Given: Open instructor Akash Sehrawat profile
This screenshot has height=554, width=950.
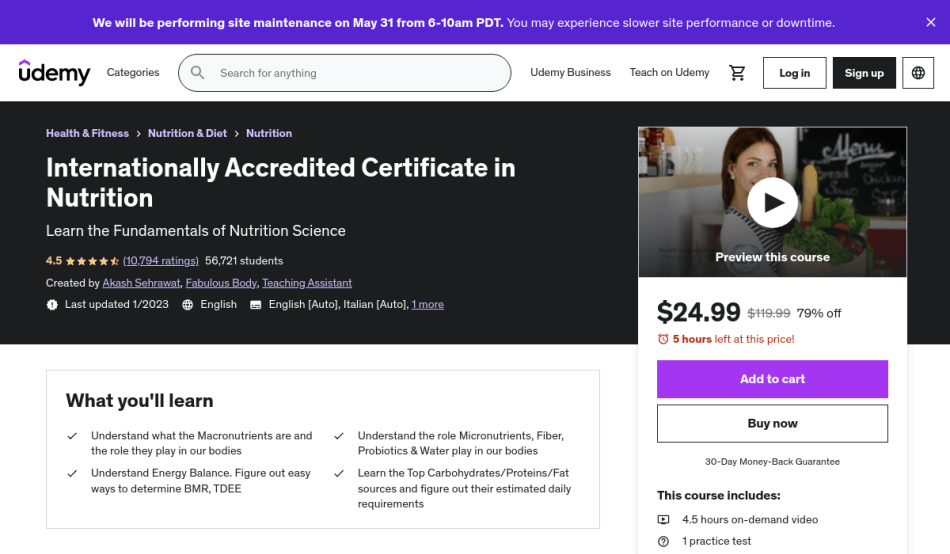Looking at the screenshot, I should pos(141,283).
